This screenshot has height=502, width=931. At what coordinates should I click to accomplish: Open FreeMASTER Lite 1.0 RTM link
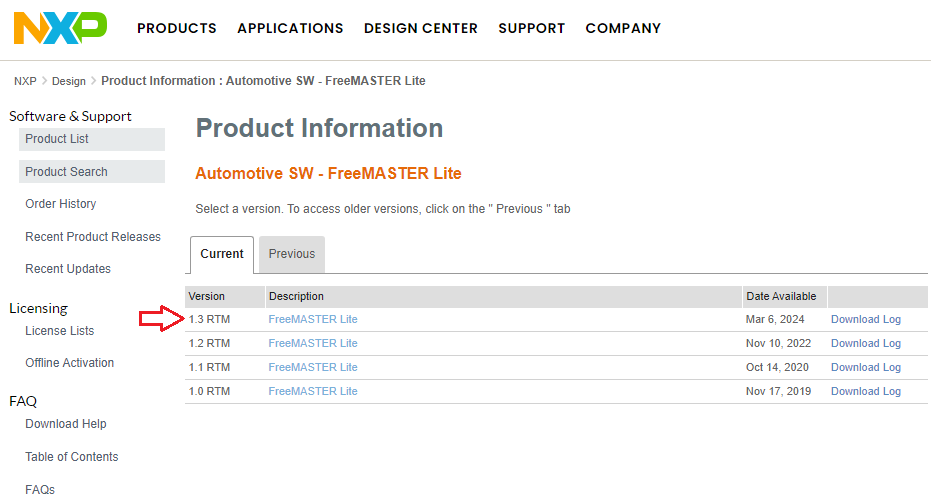(x=313, y=392)
